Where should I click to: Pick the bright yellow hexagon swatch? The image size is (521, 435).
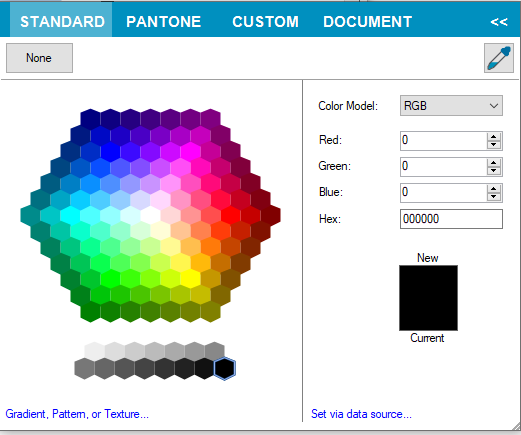point(190,279)
